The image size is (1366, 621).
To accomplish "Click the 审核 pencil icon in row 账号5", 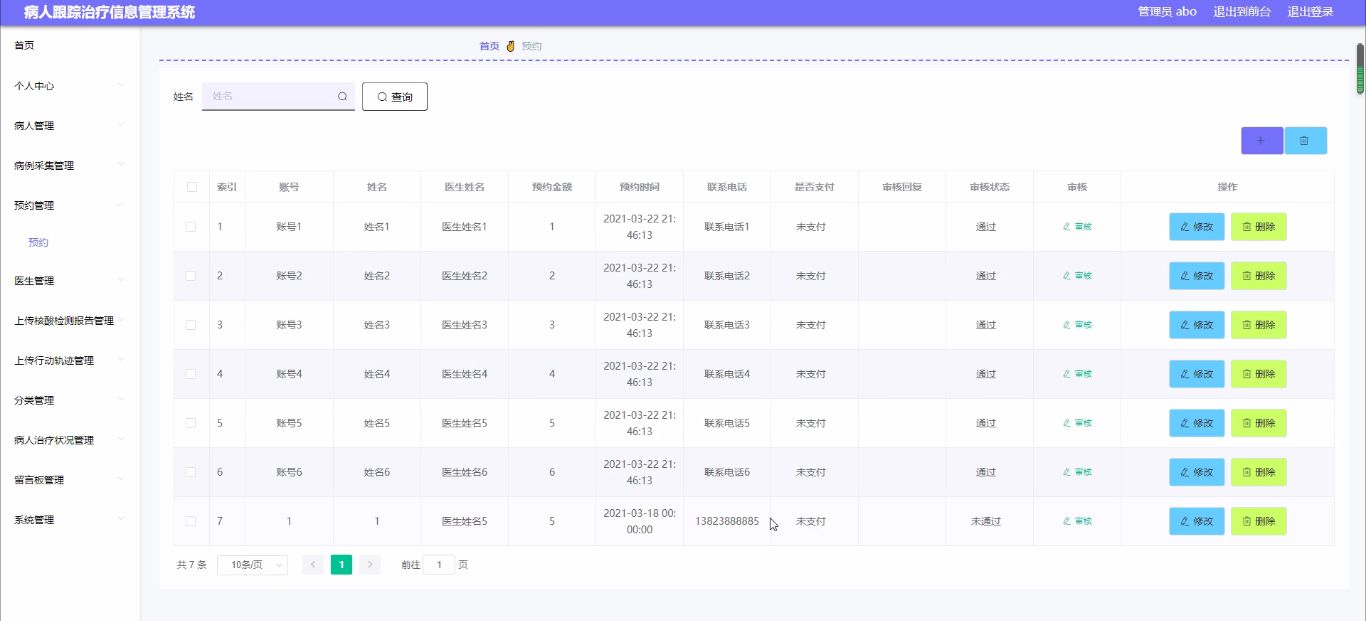I will coord(1067,423).
